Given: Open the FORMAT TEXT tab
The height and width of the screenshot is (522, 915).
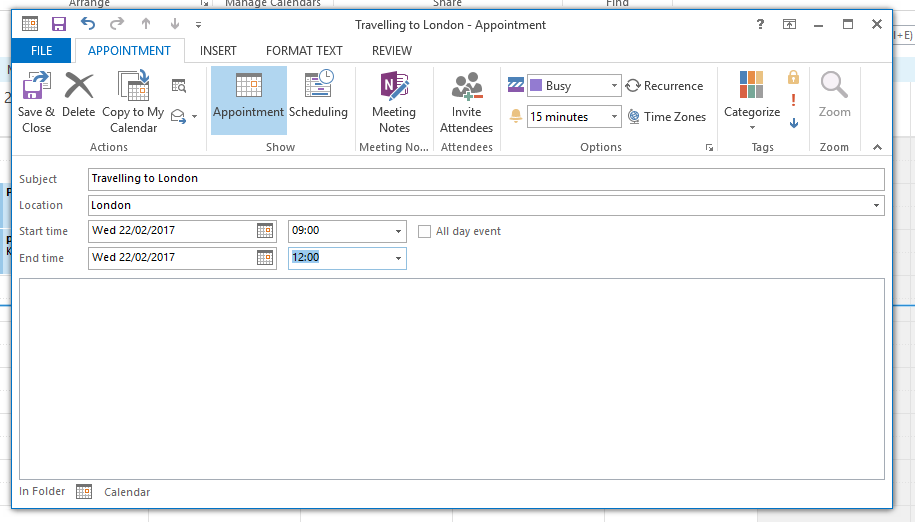Looking at the screenshot, I should [x=304, y=51].
